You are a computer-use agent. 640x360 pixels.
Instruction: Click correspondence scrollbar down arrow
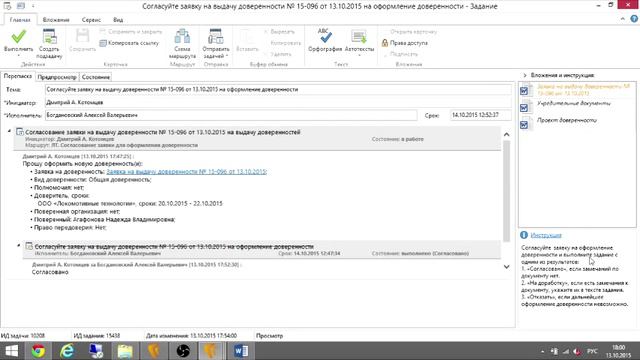507,267
